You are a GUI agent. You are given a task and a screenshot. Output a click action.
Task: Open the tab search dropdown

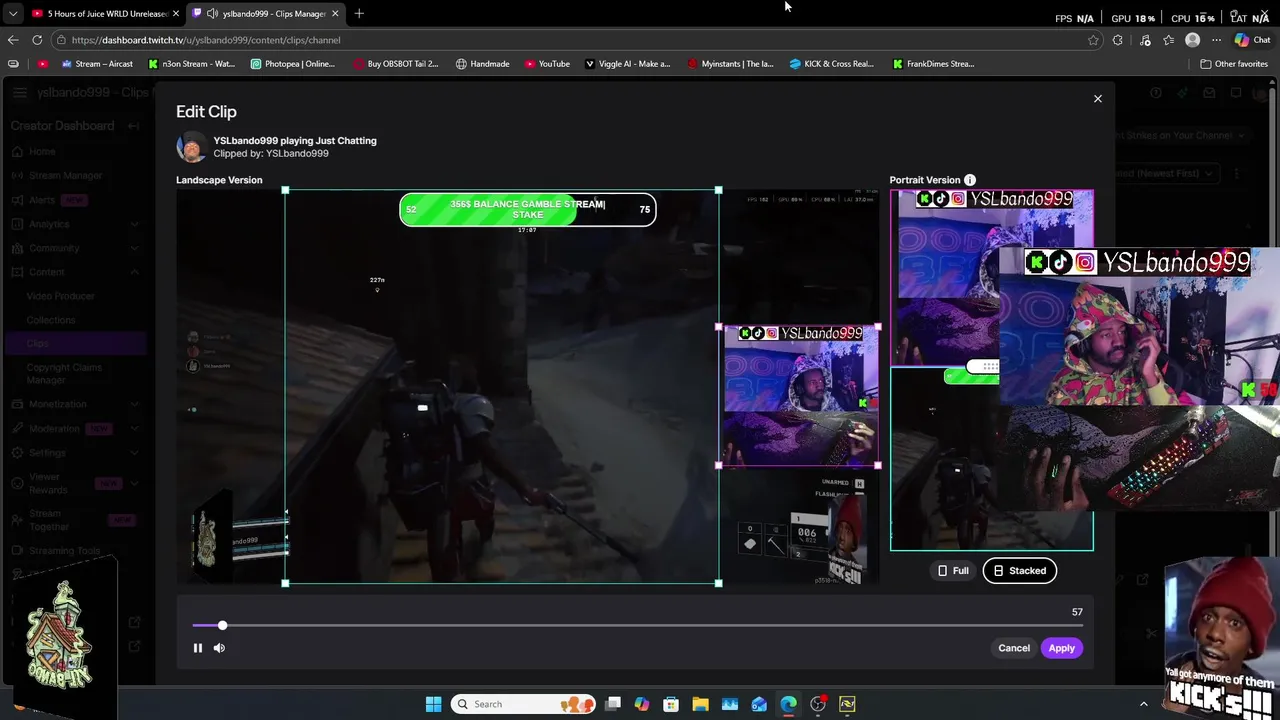(12, 13)
